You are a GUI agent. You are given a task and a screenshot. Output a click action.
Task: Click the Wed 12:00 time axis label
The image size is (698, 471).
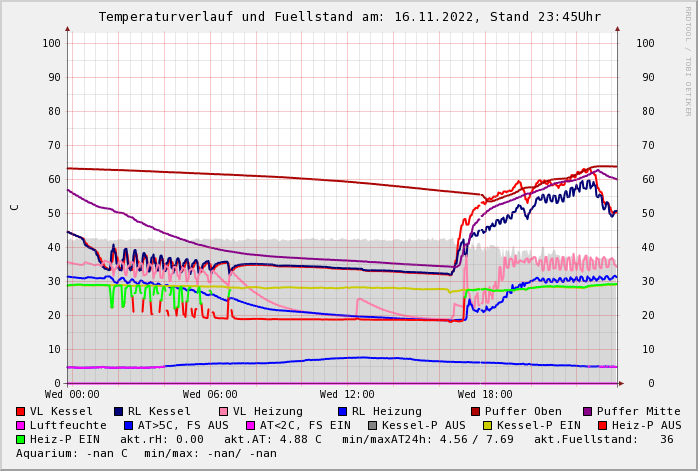(x=347, y=395)
